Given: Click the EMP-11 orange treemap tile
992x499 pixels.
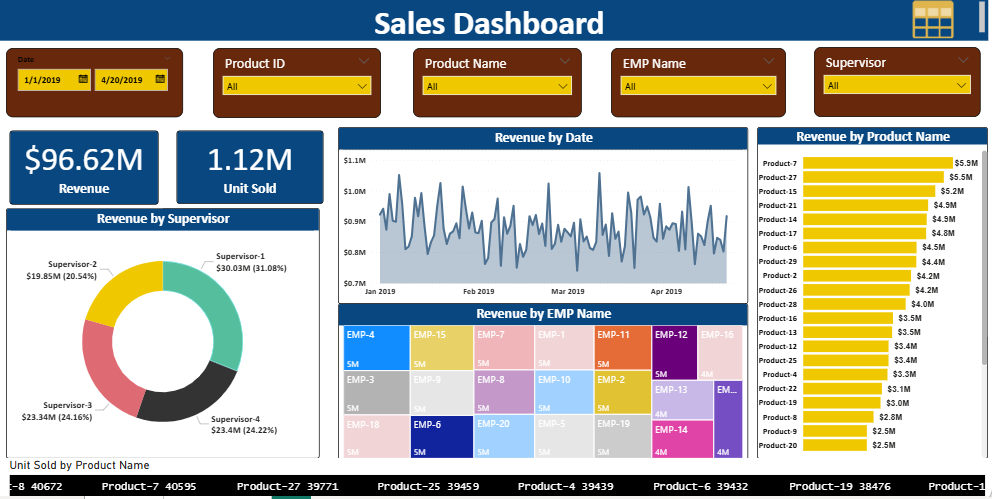Looking at the screenshot, I should pyautogui.click(x=622, y=347).
